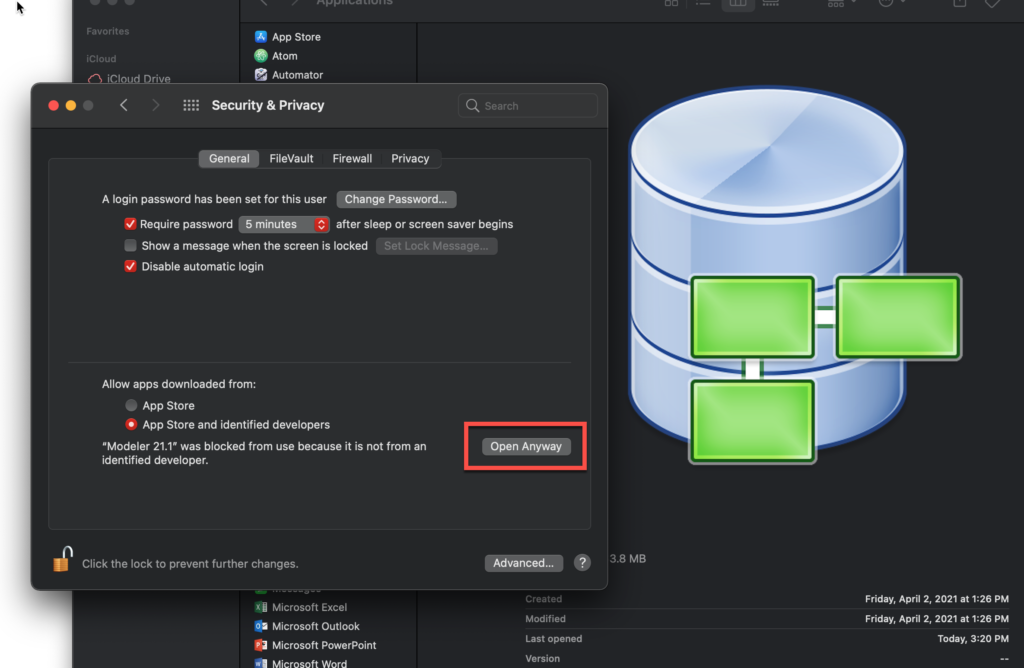
Task: Click the Created date row in Finder
Action: (767, 599)
